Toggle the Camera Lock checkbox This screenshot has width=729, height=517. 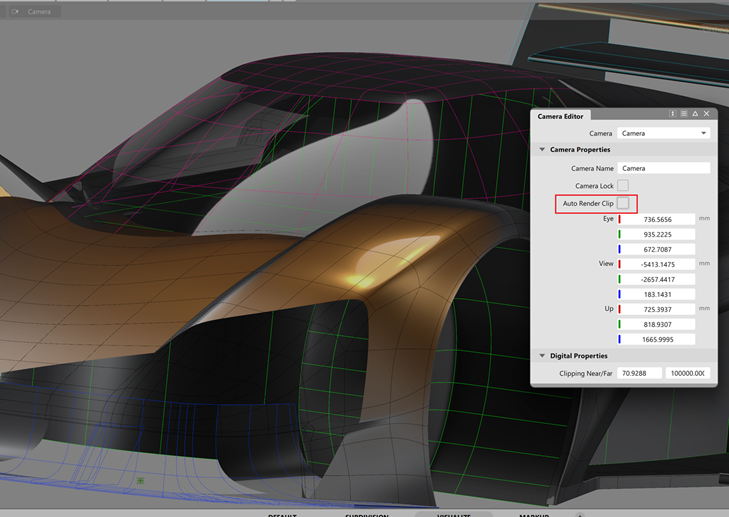tap(623, 186)
